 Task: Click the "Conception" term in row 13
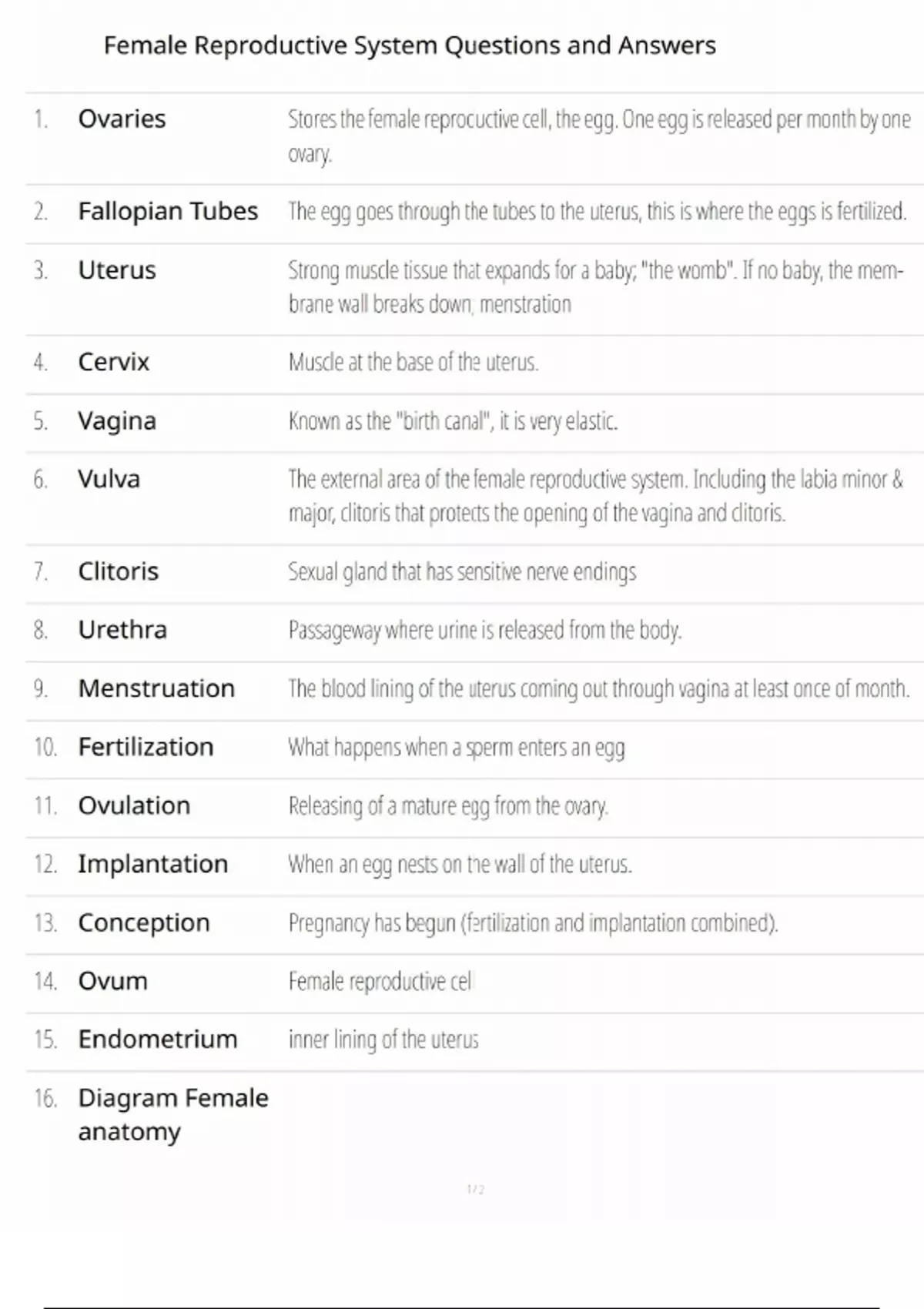(144, 922)
